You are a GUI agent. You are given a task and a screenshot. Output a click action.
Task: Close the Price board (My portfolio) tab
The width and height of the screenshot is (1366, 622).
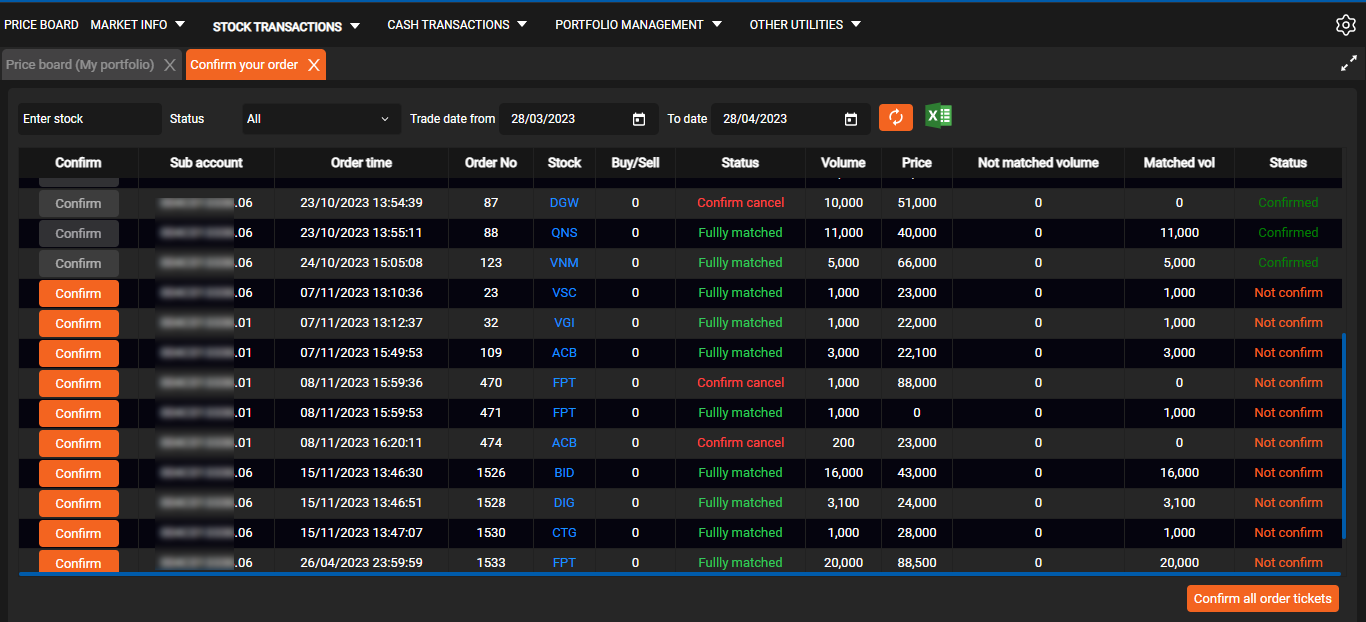pyautogui.click(x=170, y=65)
